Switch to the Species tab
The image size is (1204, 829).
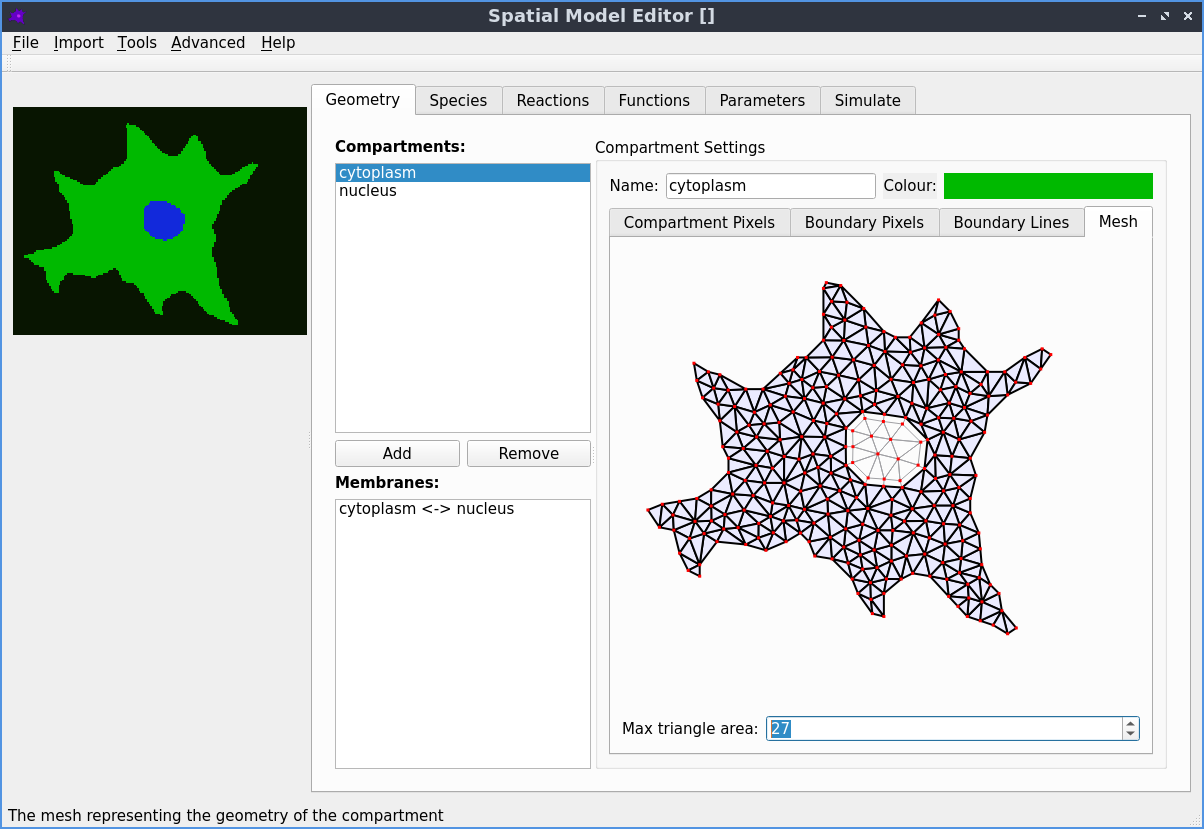click(458, 101)
